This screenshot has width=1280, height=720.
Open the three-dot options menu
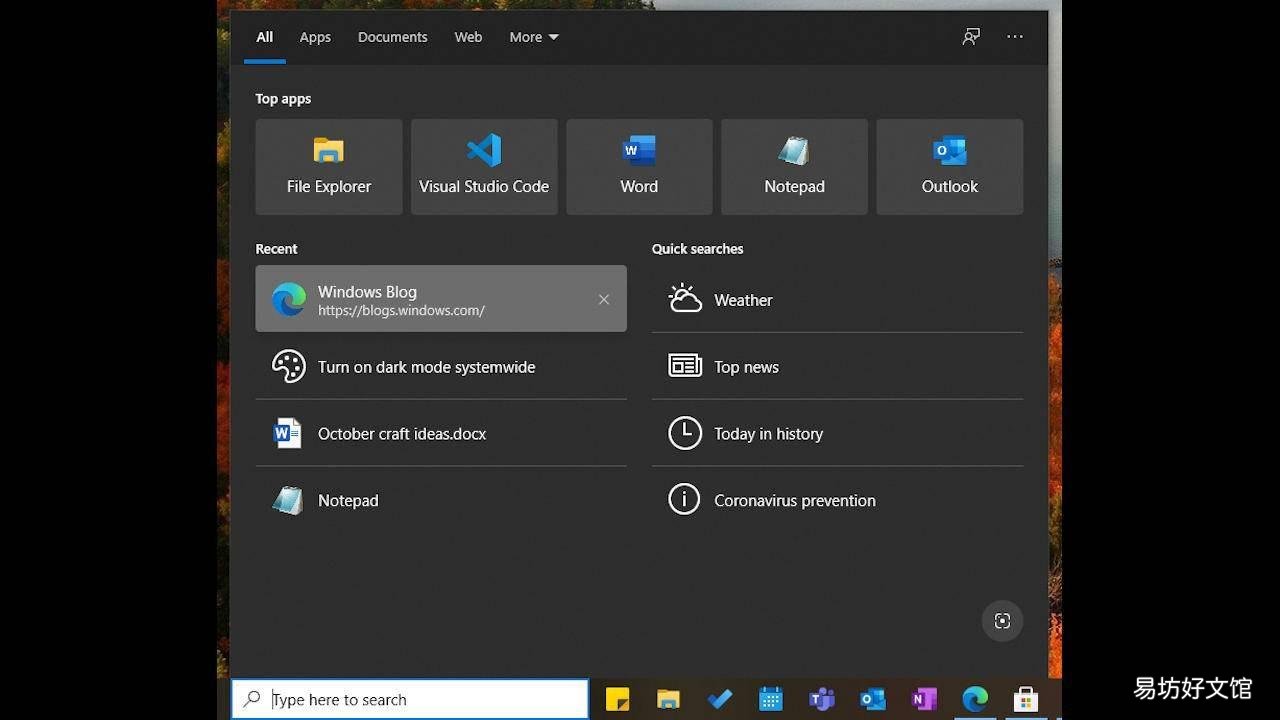1015,37
